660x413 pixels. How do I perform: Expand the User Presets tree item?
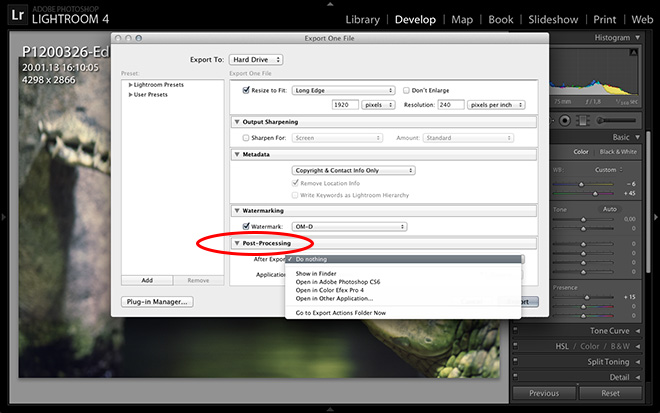(x=130, y=95)
